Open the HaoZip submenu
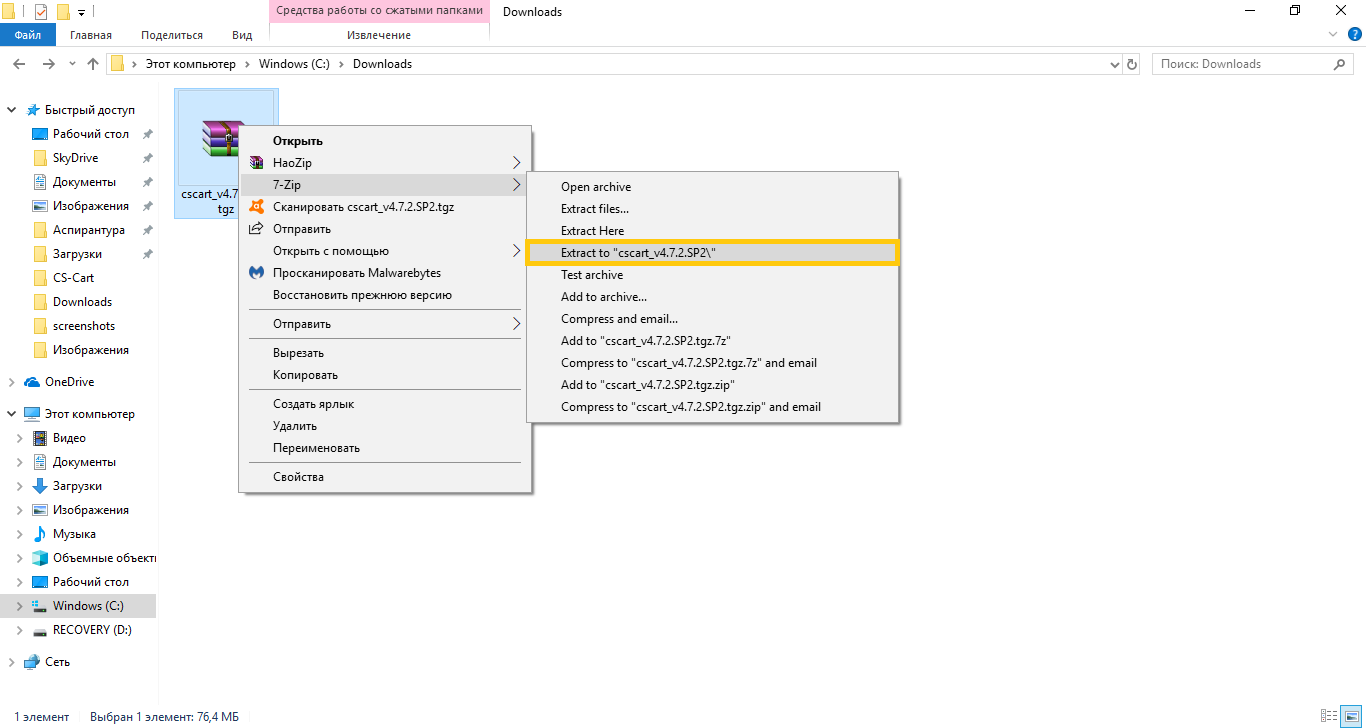Screen dimensions: 1366x728 [x=383, y=163]
